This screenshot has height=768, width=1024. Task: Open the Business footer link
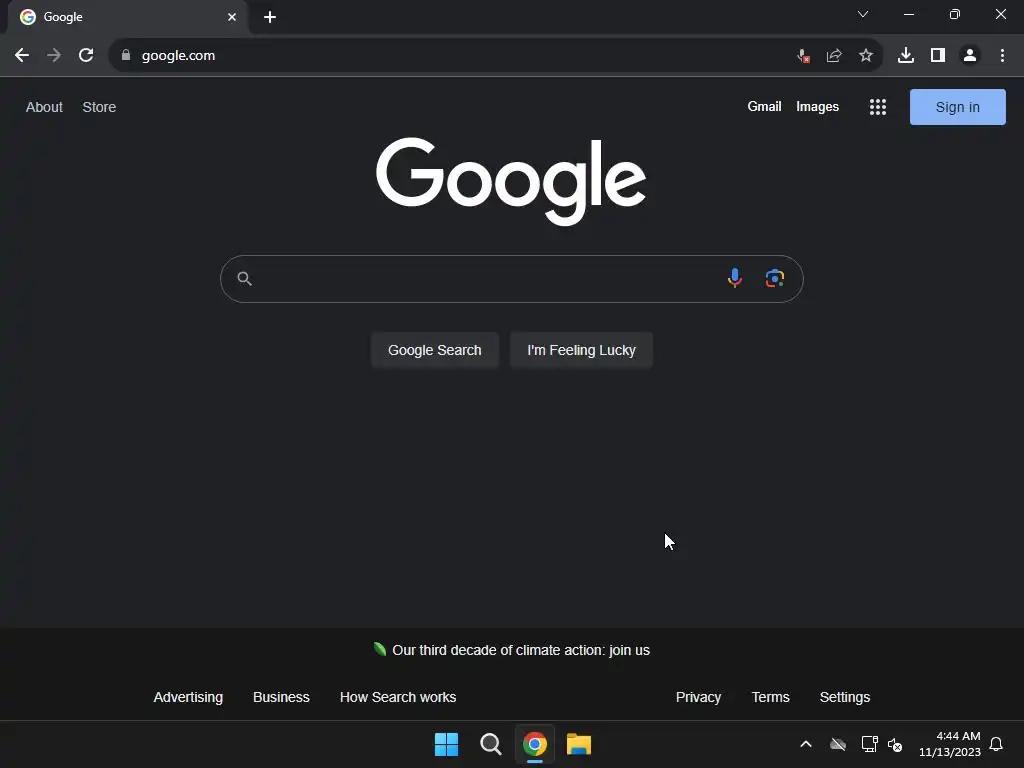281,697
